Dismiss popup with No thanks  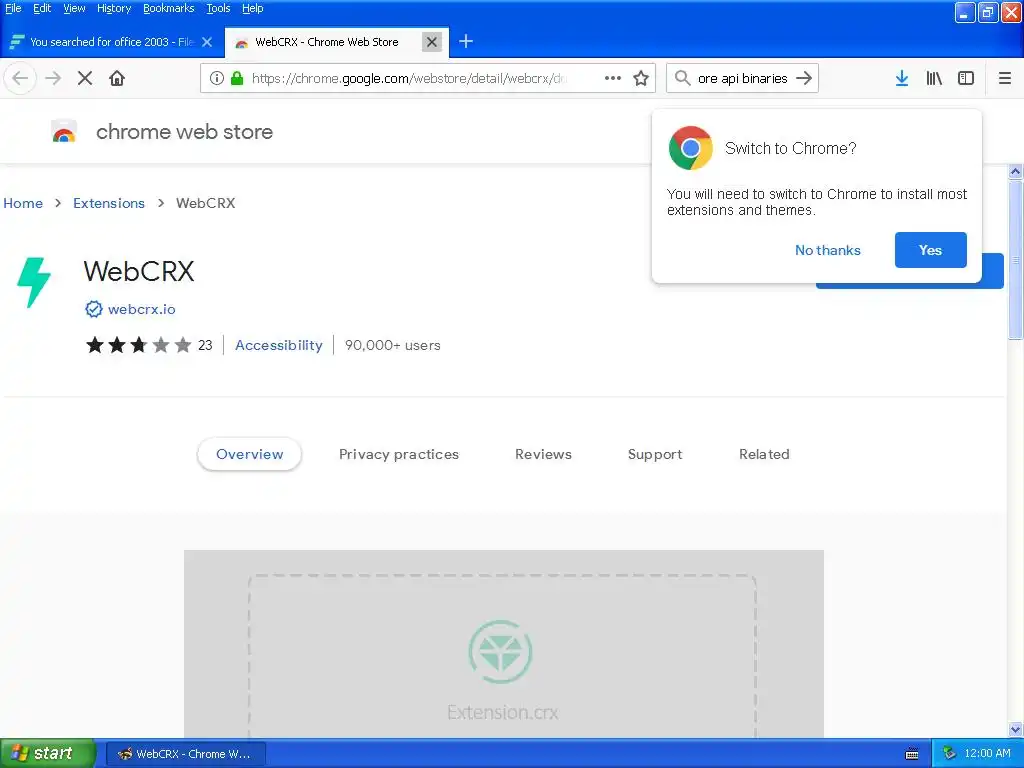click(x=827, y=250)
